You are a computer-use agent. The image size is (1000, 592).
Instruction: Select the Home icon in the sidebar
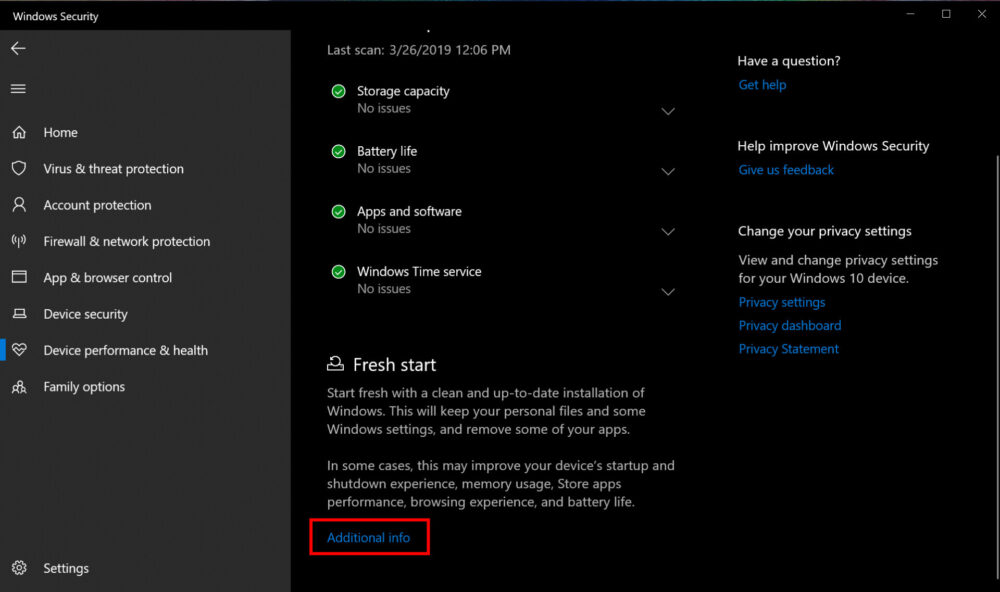click(19, 132)
